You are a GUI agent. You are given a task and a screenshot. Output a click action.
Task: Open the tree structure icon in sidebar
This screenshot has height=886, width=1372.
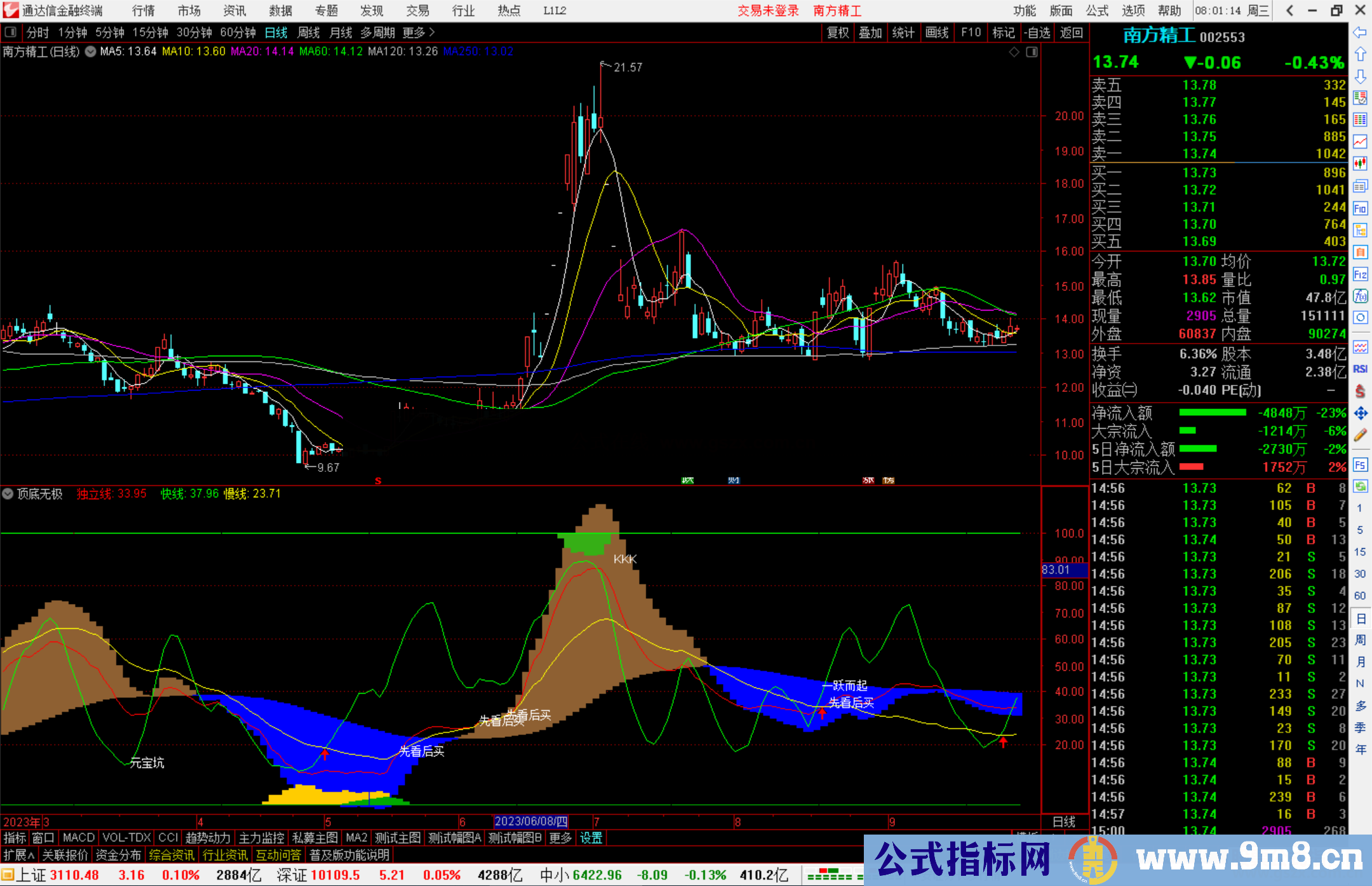click(x=1360, y=230)
